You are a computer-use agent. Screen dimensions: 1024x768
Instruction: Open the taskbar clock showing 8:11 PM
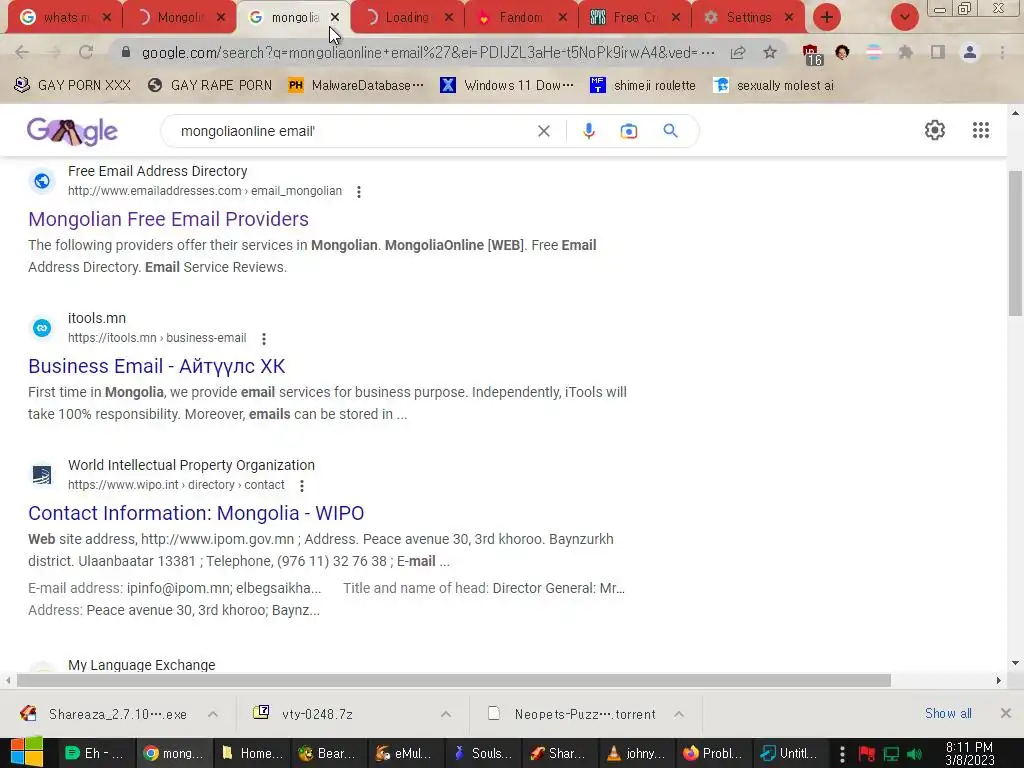point(969,754)
